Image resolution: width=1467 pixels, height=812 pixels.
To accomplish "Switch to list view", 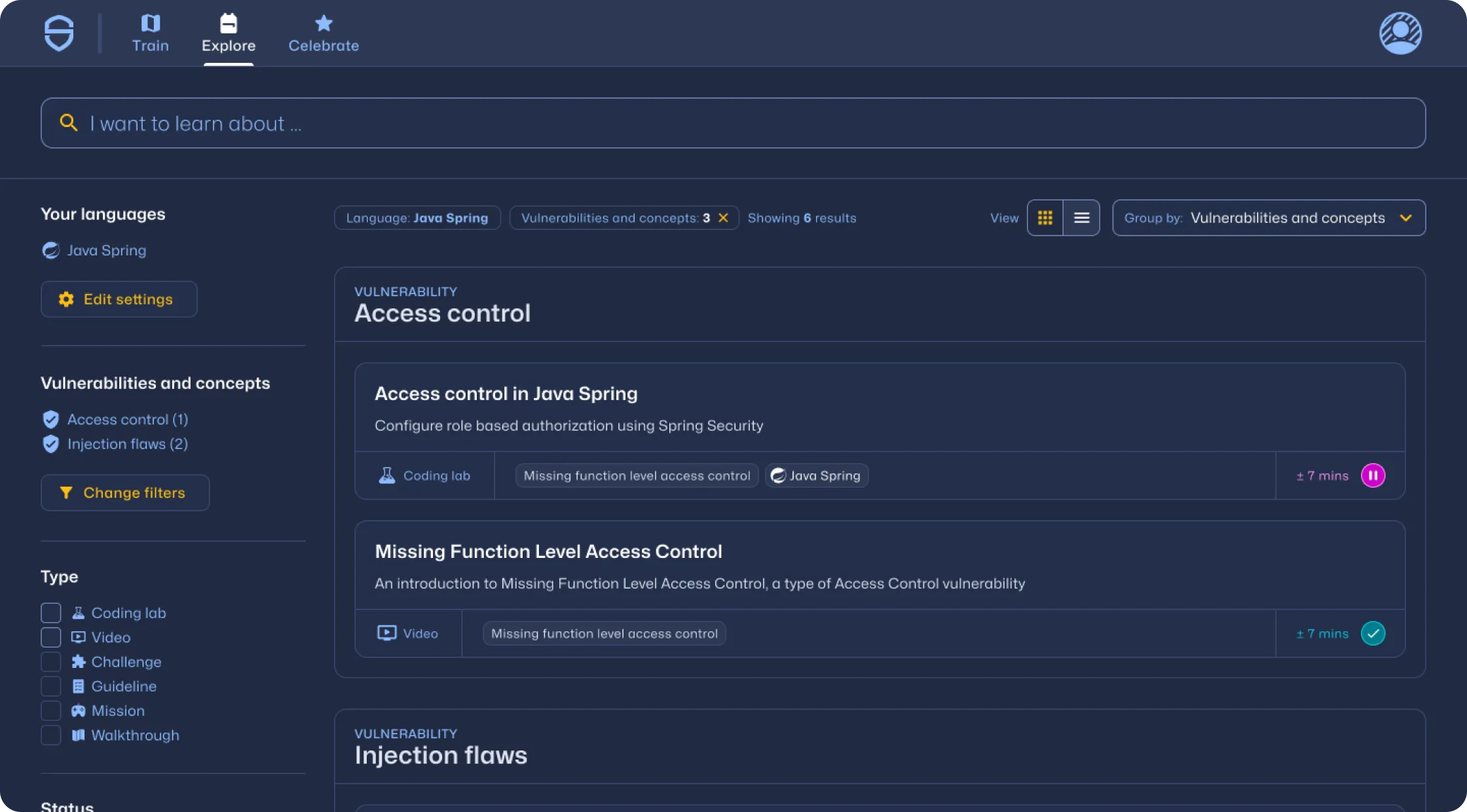I will click(1082, 217).
